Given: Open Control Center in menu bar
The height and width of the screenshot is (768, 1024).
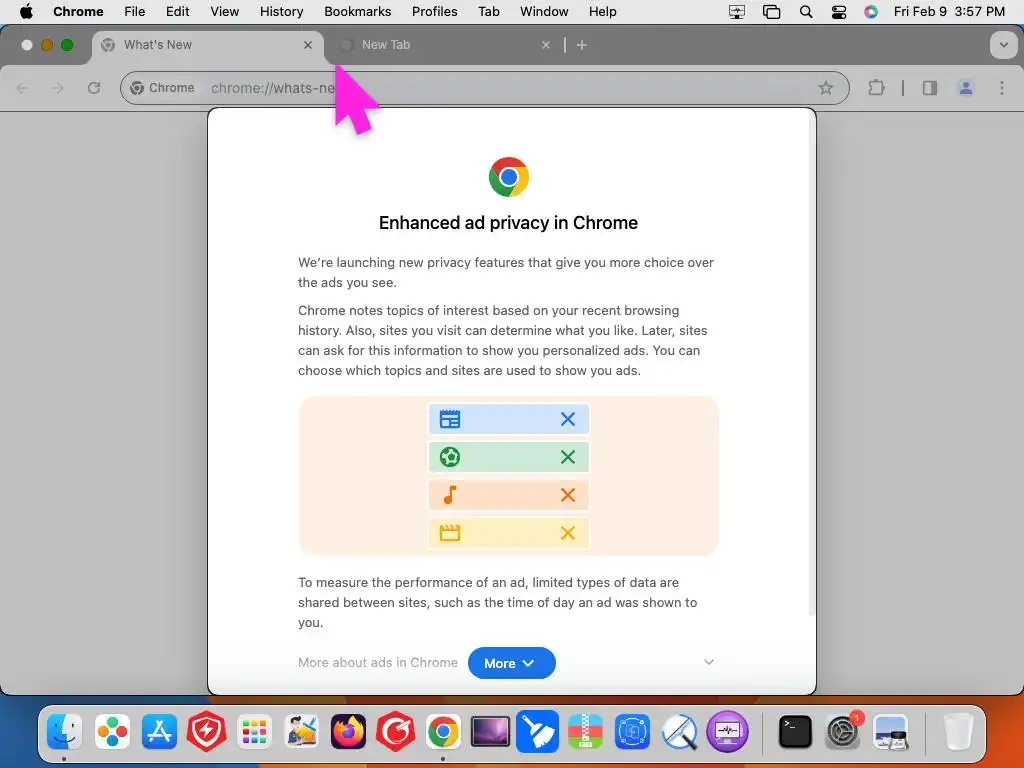Looking at the screenshot, I should tap(839, 12).
